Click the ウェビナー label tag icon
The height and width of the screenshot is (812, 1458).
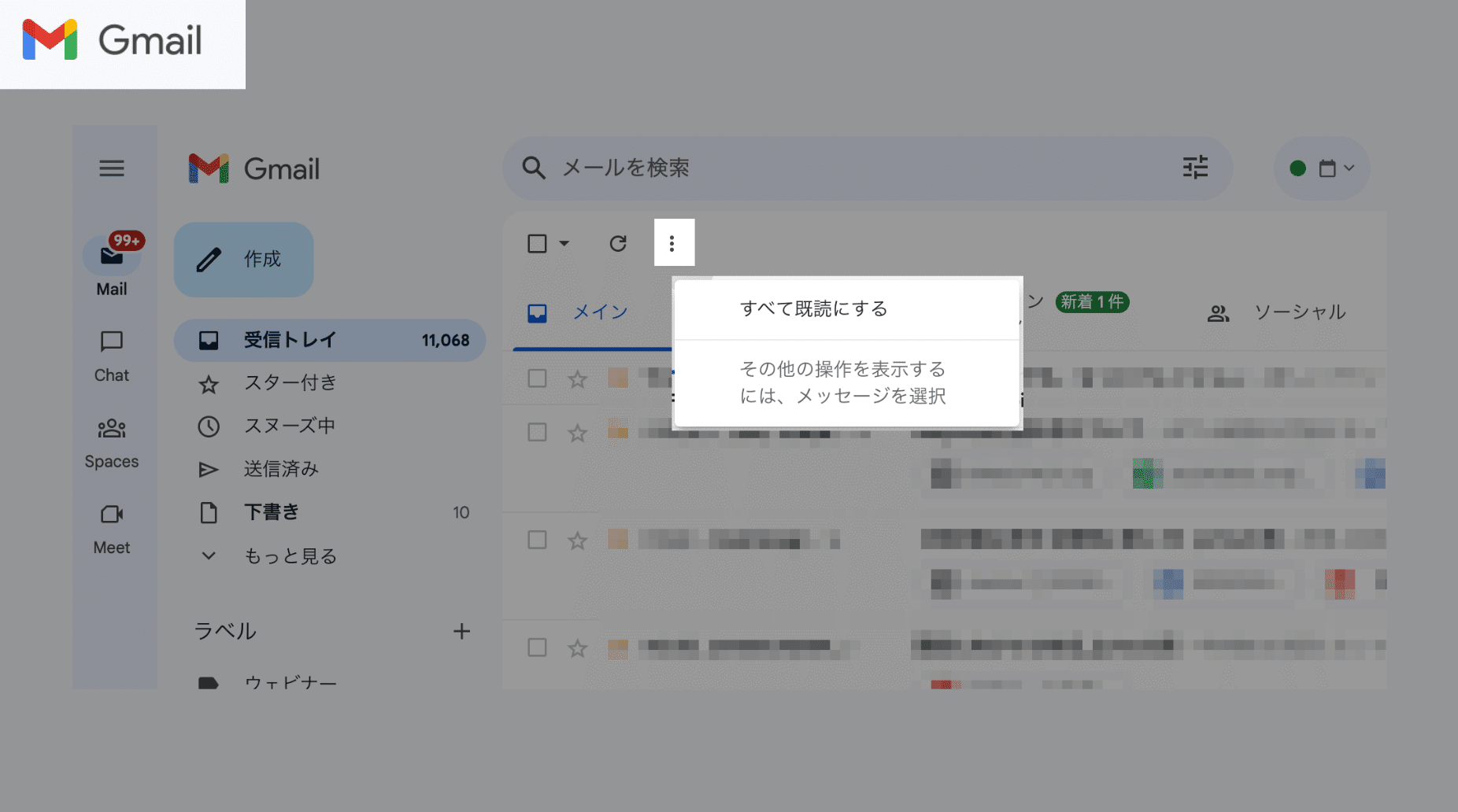209,683
